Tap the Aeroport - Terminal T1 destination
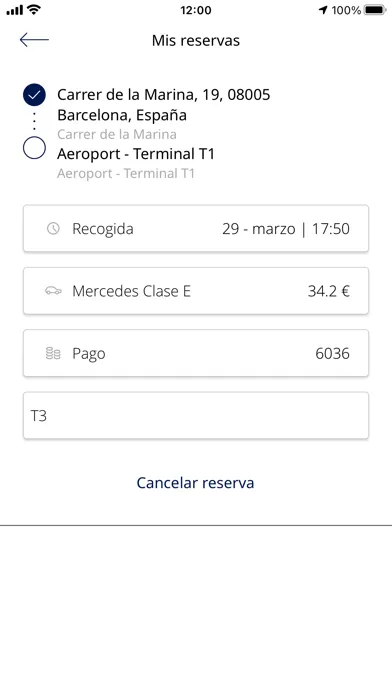 click(136, 154)
